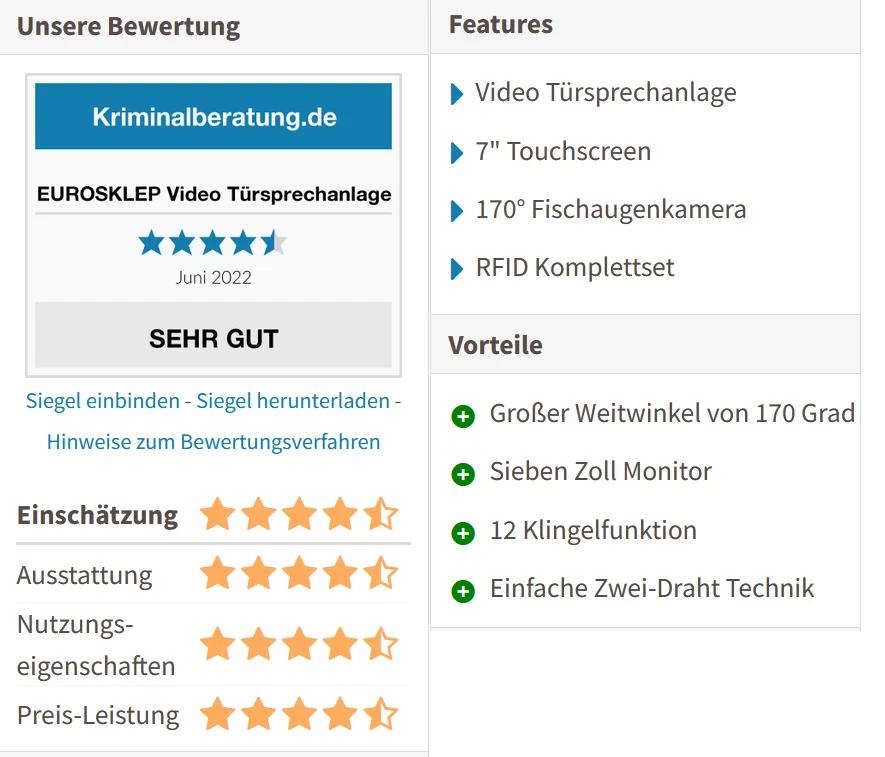Click the blue stars in the seal
The height and width of the screenshot is (757, 885).
[x=213, y=242]
